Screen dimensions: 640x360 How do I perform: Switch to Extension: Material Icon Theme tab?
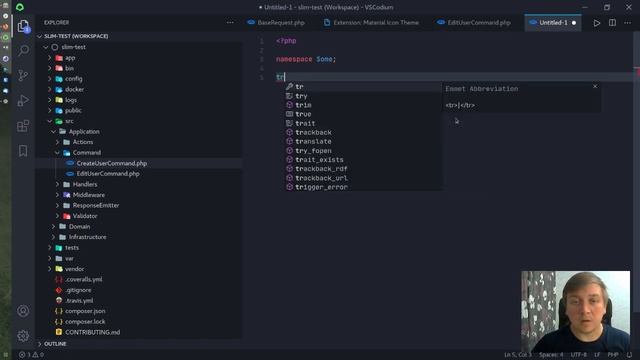[x=371, y=22]
